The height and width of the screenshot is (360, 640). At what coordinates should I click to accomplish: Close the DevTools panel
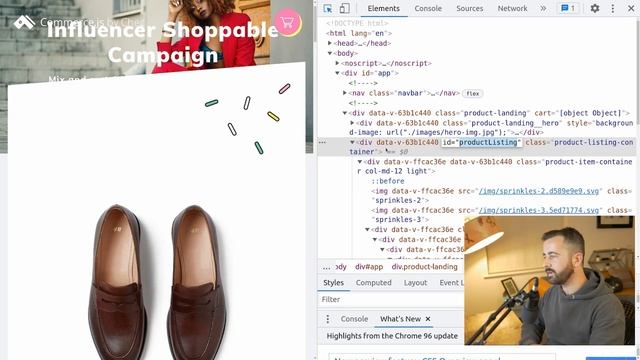[x=631, y=8]
